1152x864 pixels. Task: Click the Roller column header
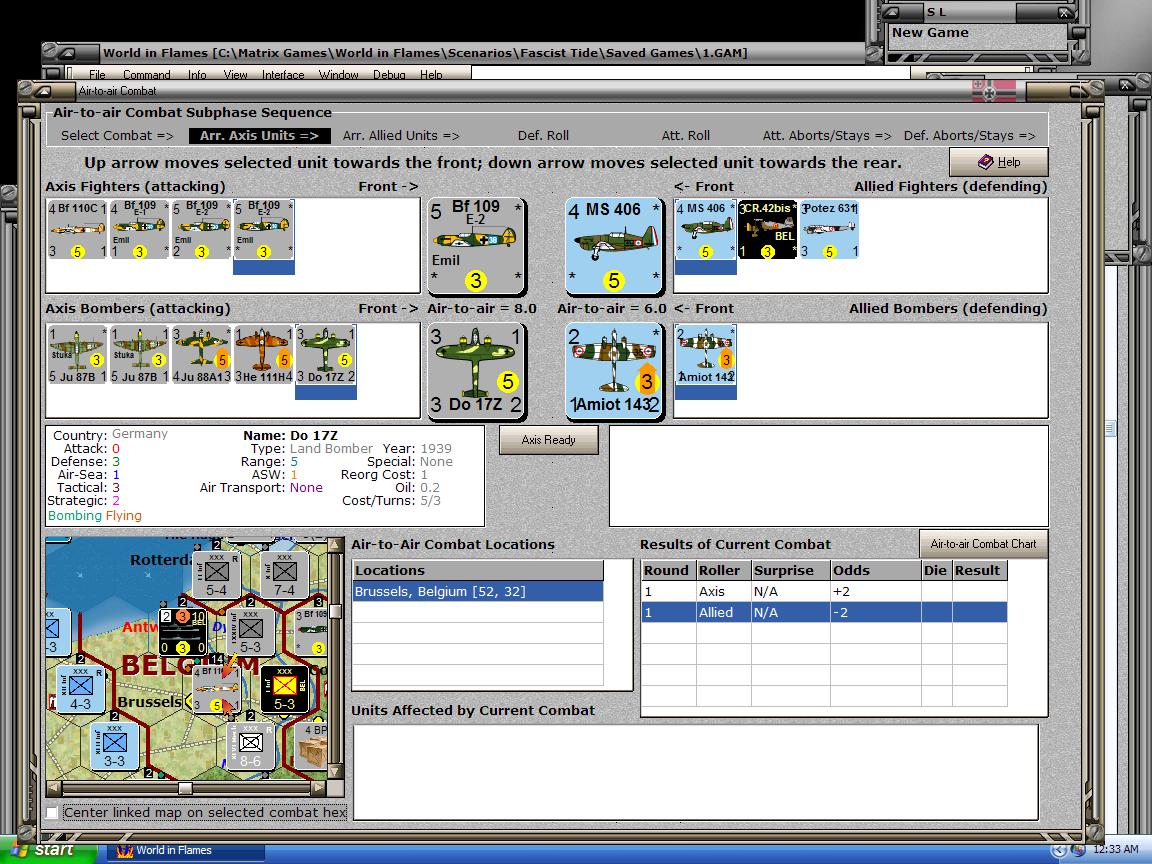(724, 570)
